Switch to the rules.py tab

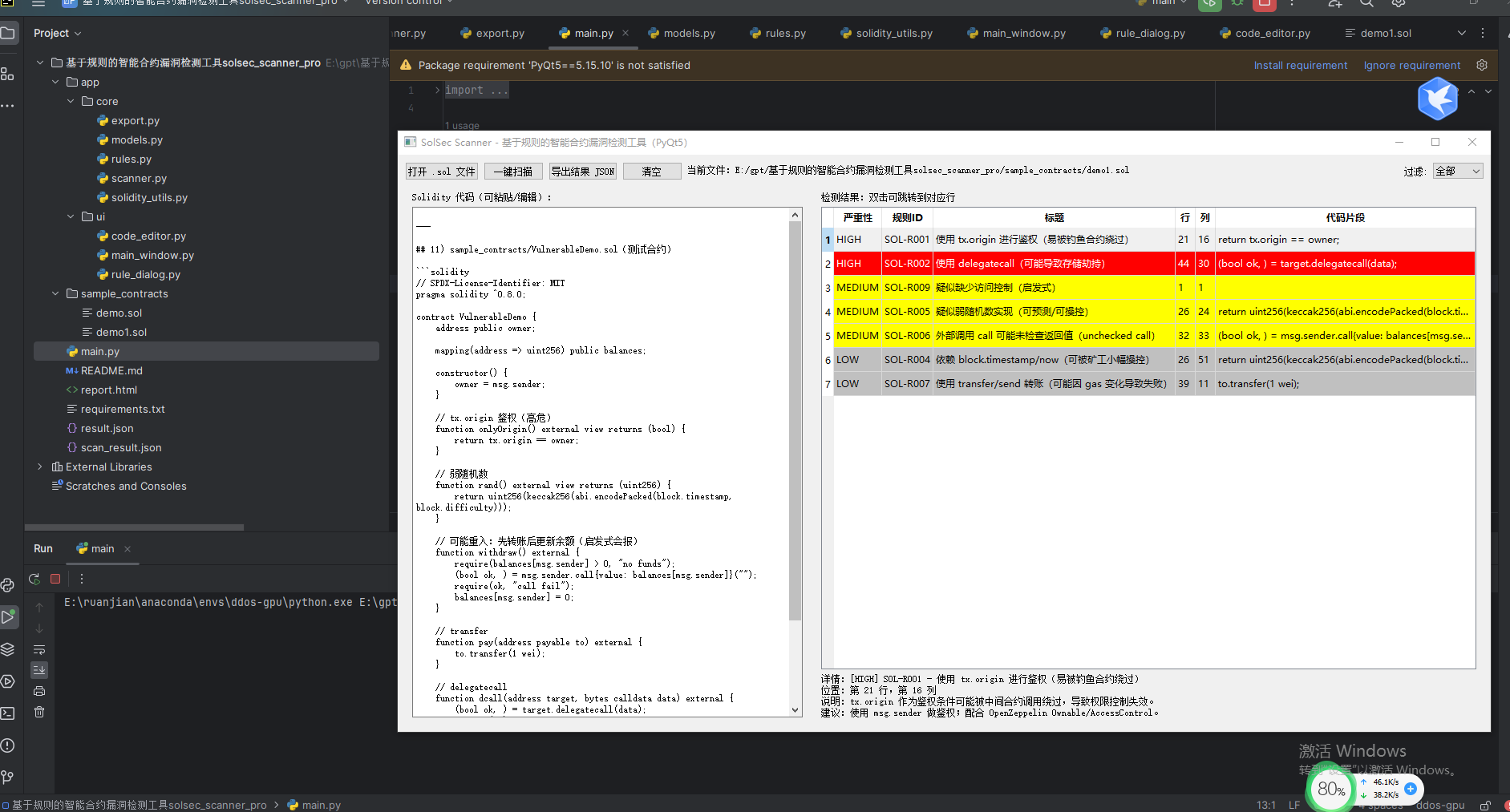[x=778, y=33]
